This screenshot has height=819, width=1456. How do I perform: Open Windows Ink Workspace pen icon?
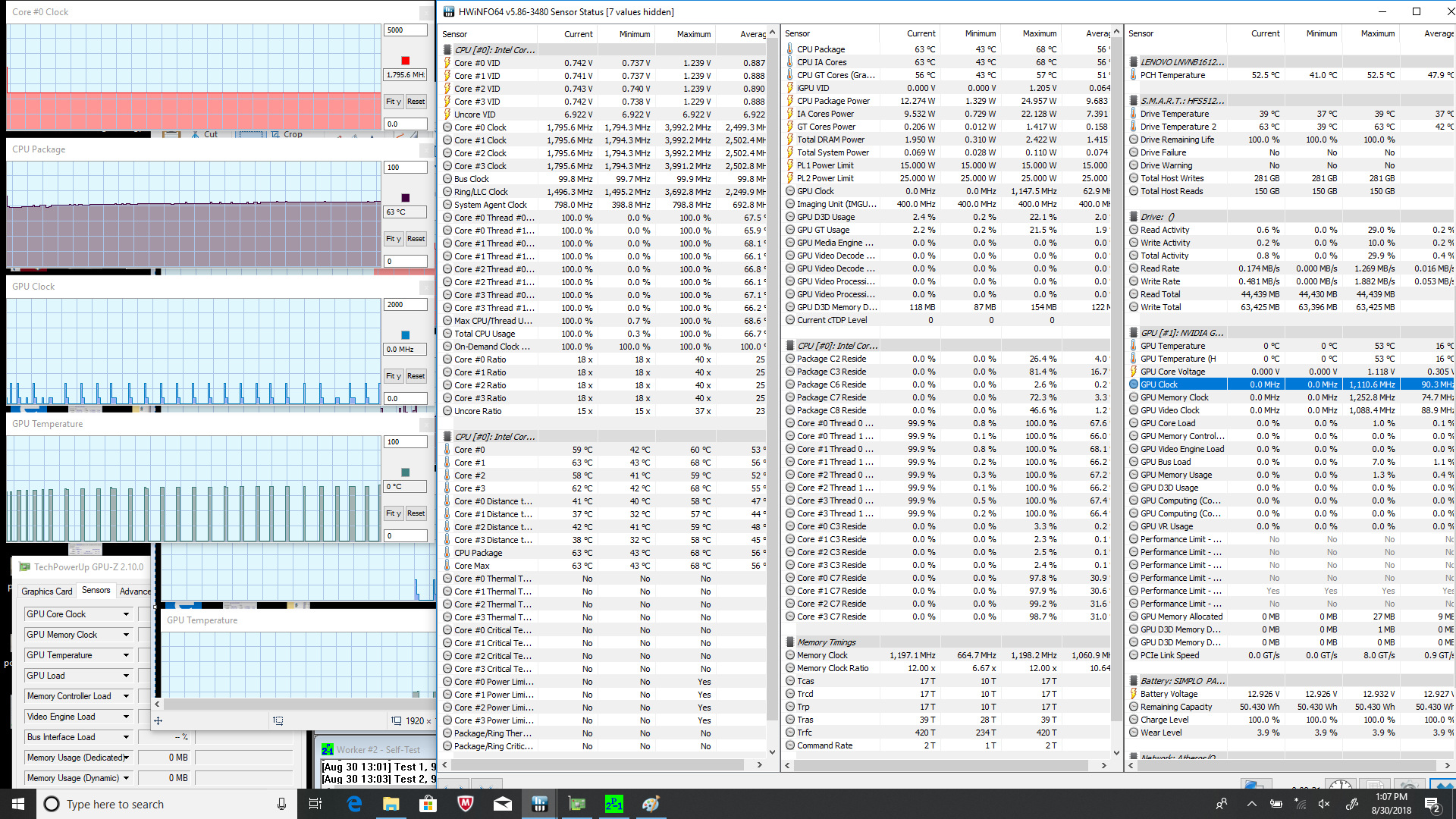(1351, 804)
